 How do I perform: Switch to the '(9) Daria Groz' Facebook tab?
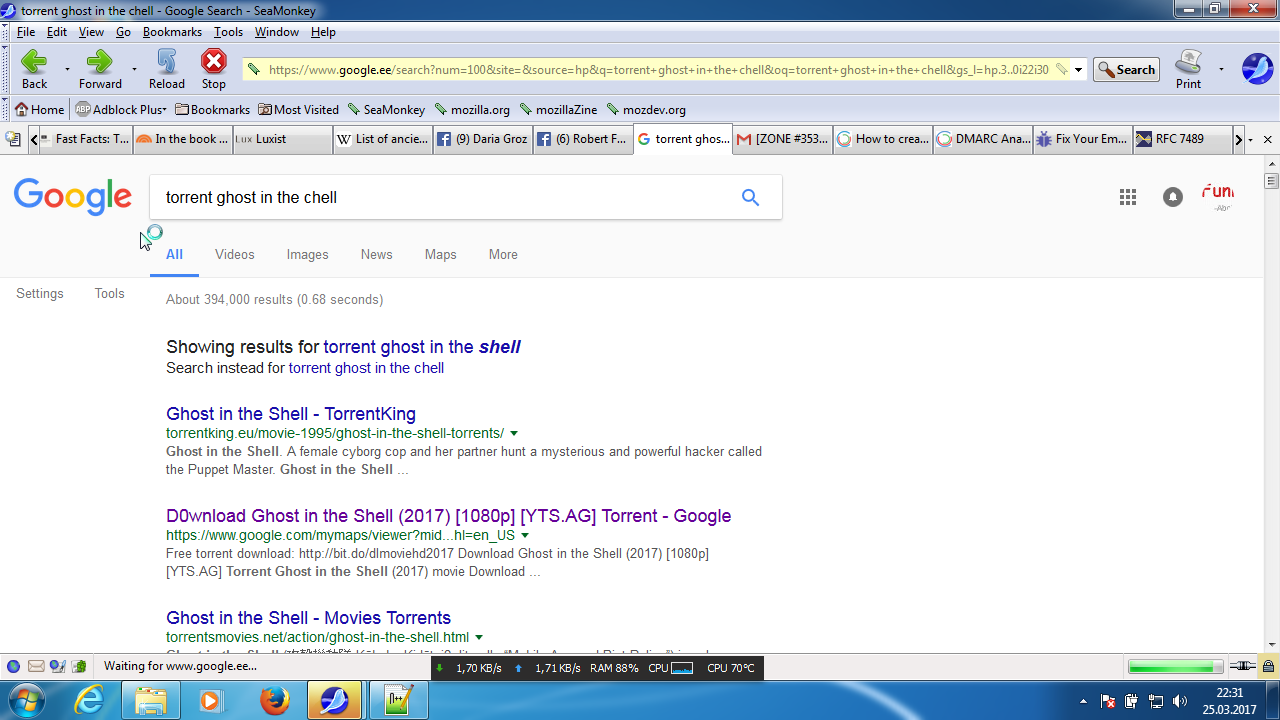[x=482, y=139]
